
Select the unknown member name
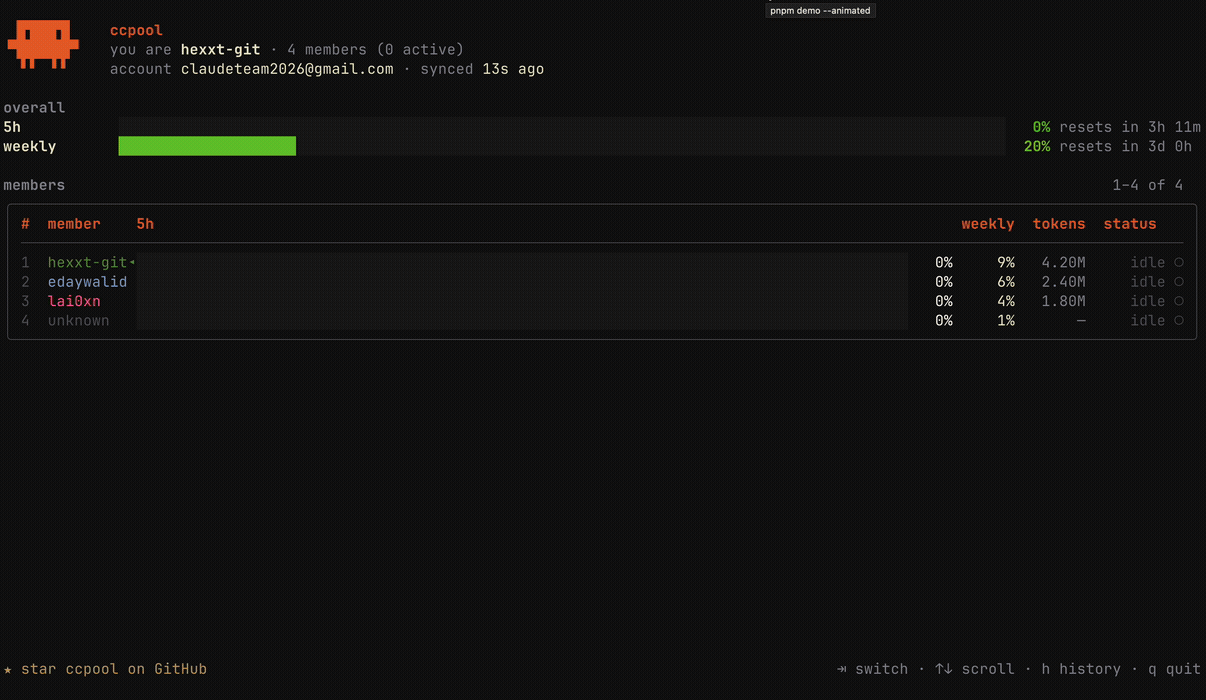[x=79, y=321]
